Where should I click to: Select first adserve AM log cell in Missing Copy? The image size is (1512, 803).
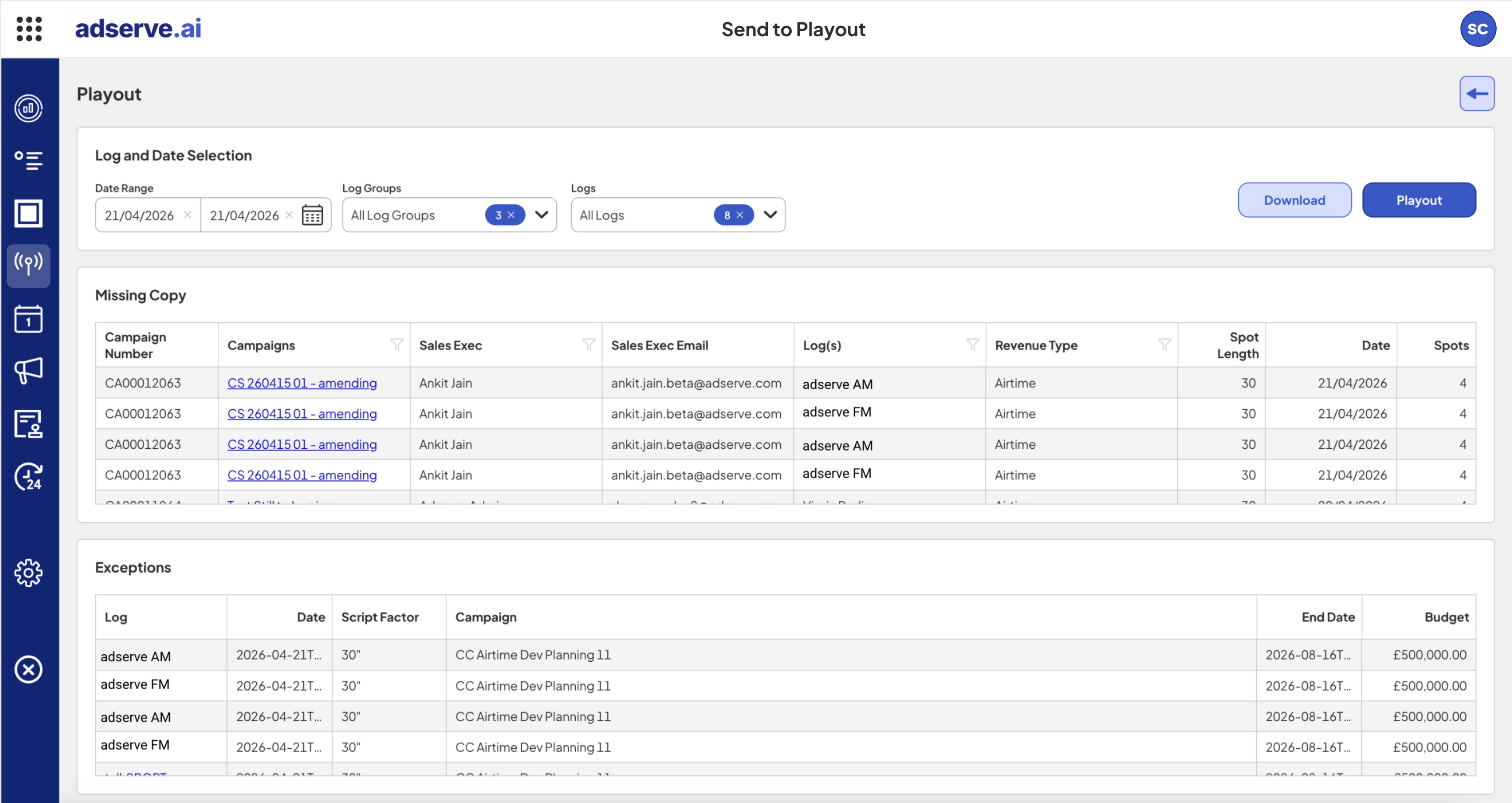(x=889, y=383)
